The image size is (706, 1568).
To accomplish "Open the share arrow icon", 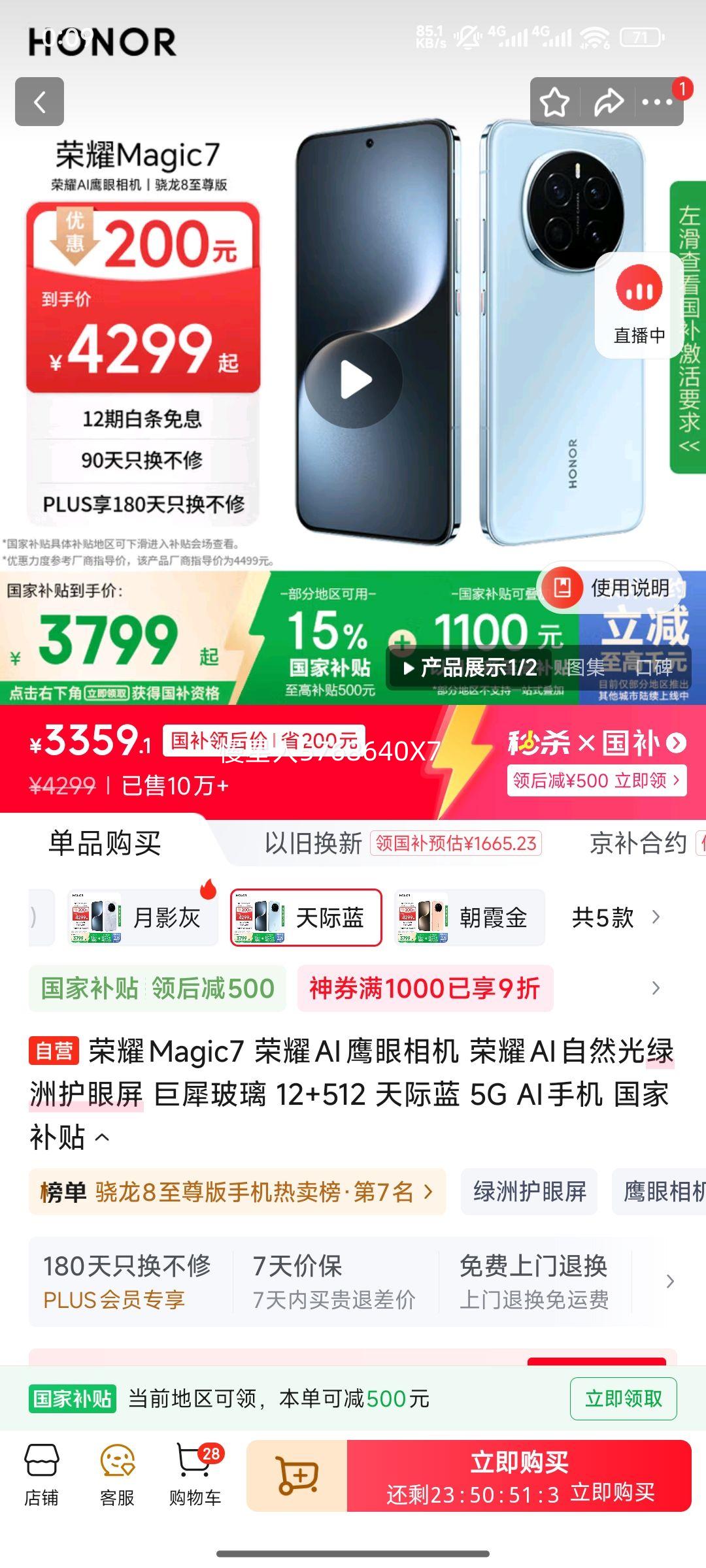I will pos(608,102).
